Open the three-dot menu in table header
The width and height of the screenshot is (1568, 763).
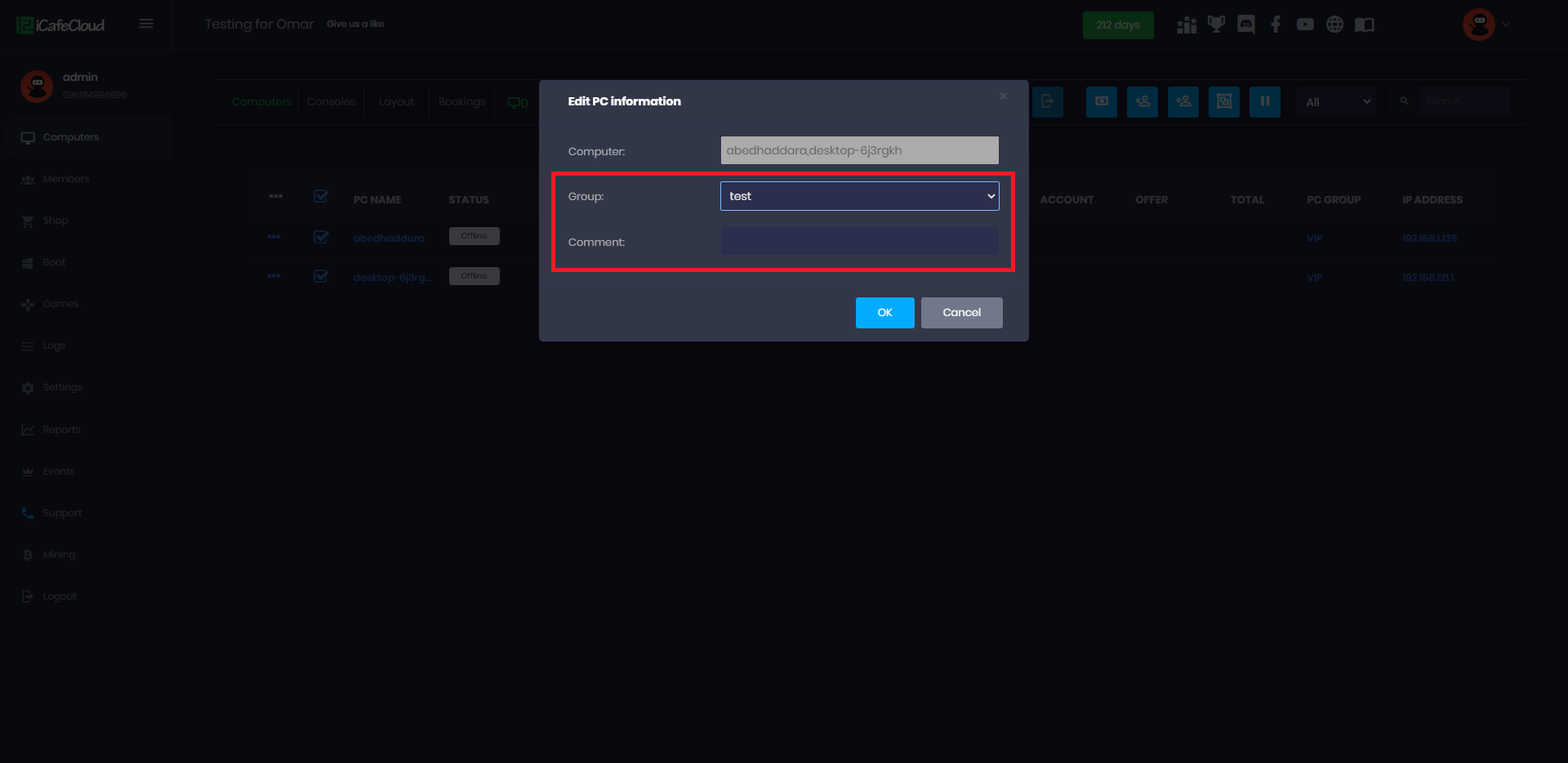point(276,197)
